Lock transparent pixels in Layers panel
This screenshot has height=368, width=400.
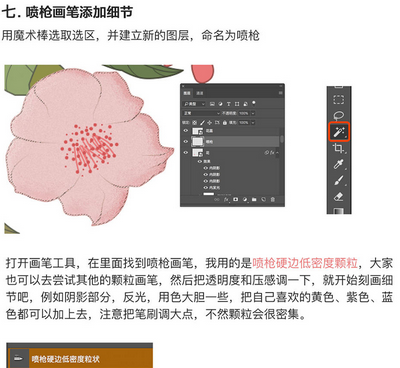pos(195,123)
